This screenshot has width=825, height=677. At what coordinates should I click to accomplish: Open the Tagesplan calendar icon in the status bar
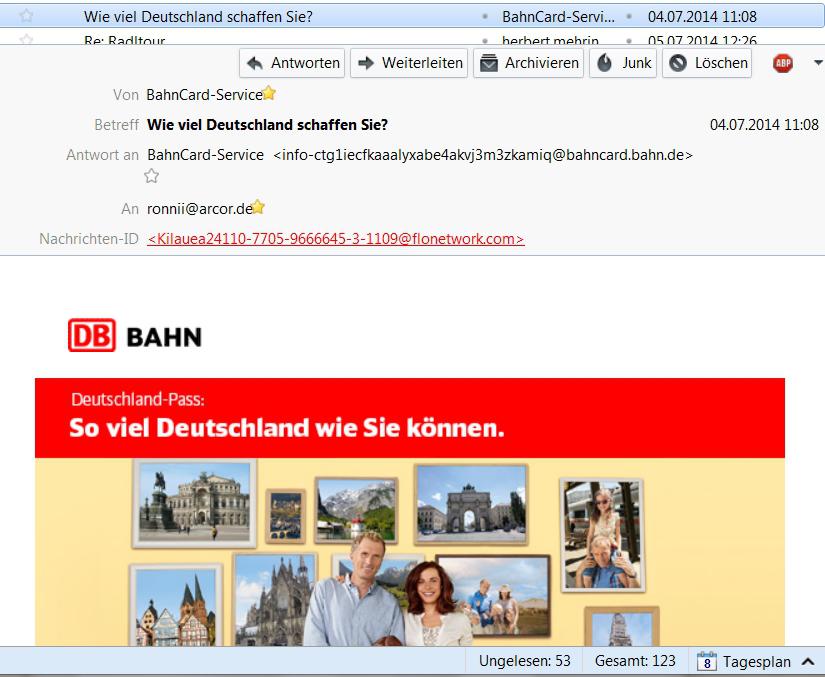[707, 661]
